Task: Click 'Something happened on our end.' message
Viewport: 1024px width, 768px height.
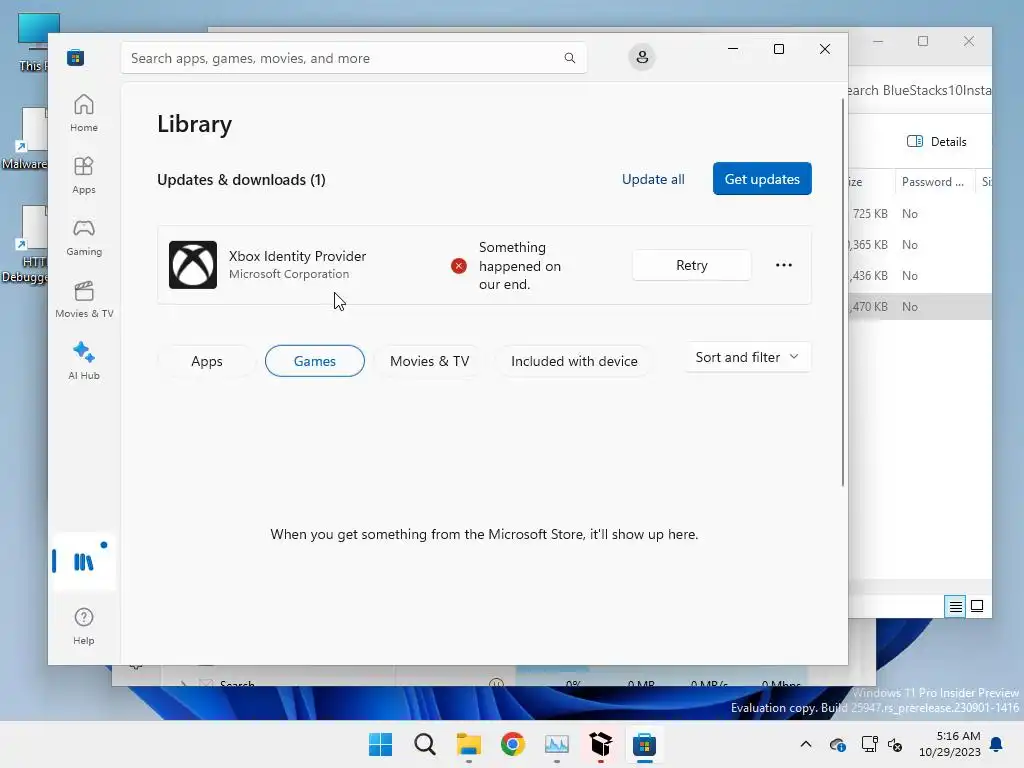Action: click(x=520, y=266)
